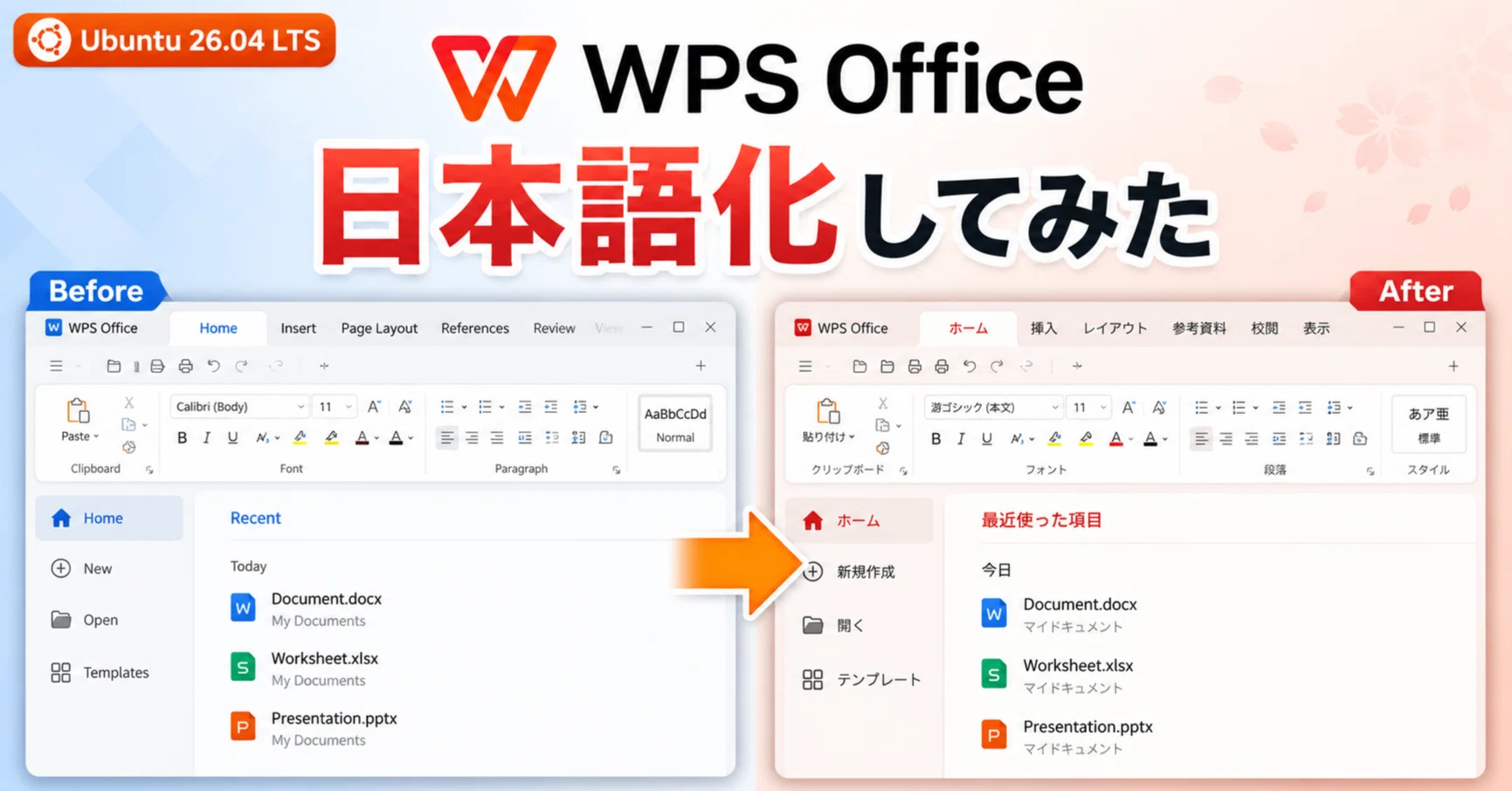Click Paste clipboard icon in Before window
Image resolution: width=1512 pixels, height=791 pixels.
click(x=78, y=409)
